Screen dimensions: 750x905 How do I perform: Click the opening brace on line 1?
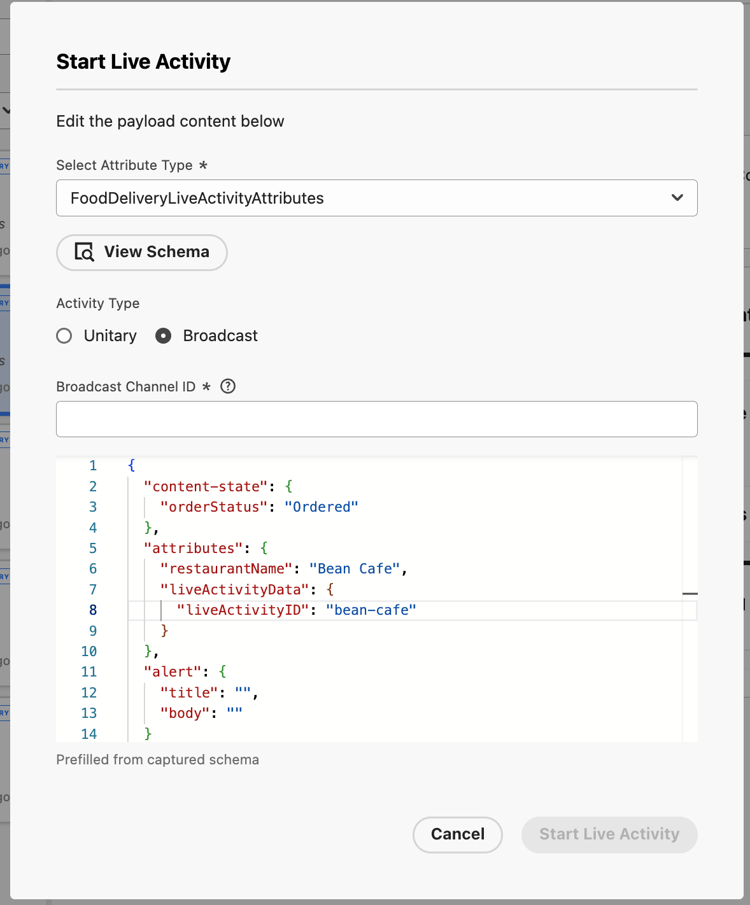131,466
